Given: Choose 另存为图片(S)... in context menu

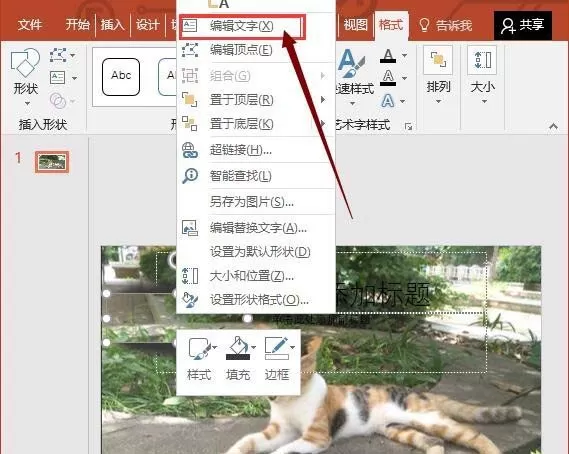Looking at the screenshot, I should [x=255, y=202].
